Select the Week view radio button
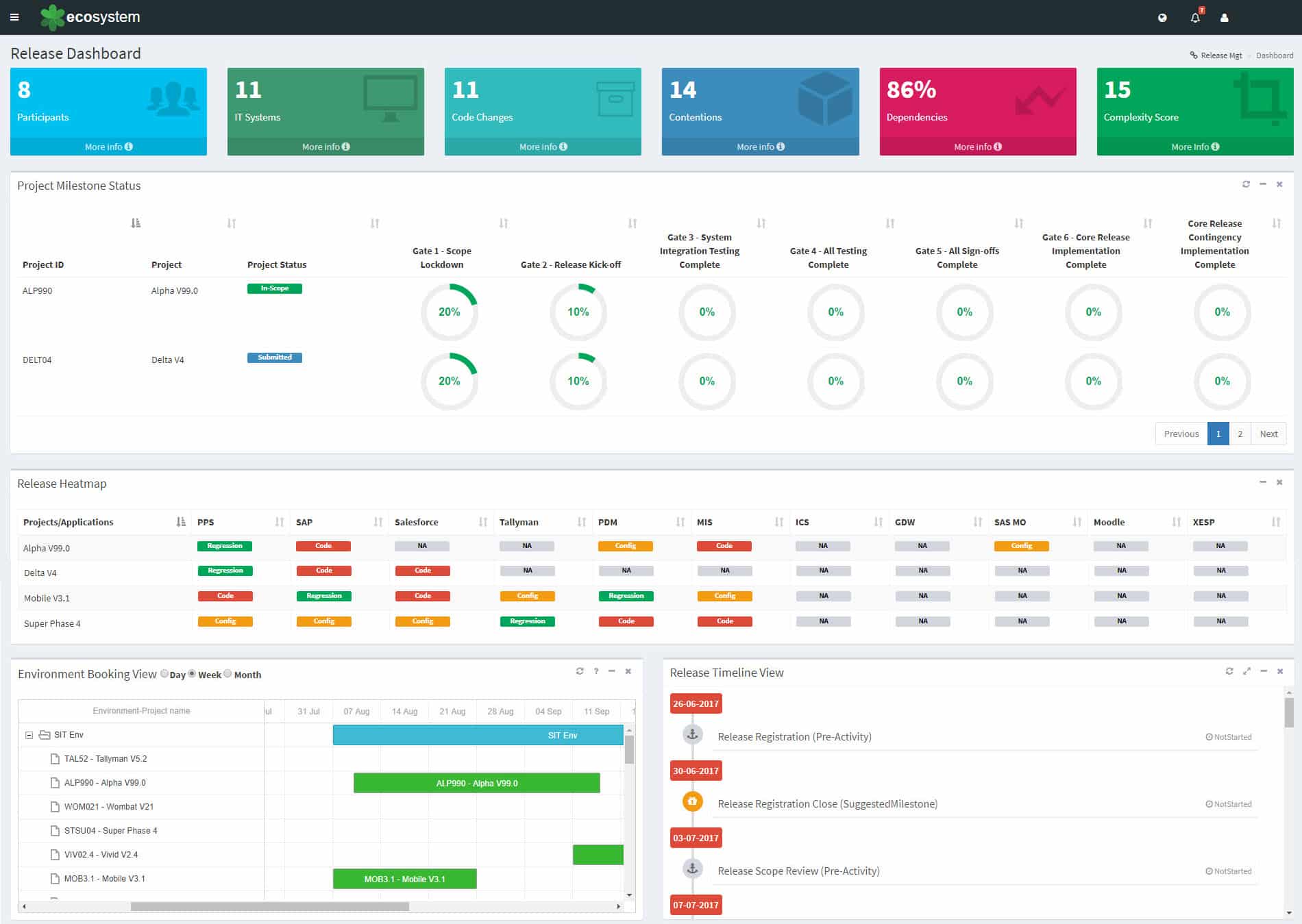This screenshot has width=1302, height=924. [x=193, y=674]
